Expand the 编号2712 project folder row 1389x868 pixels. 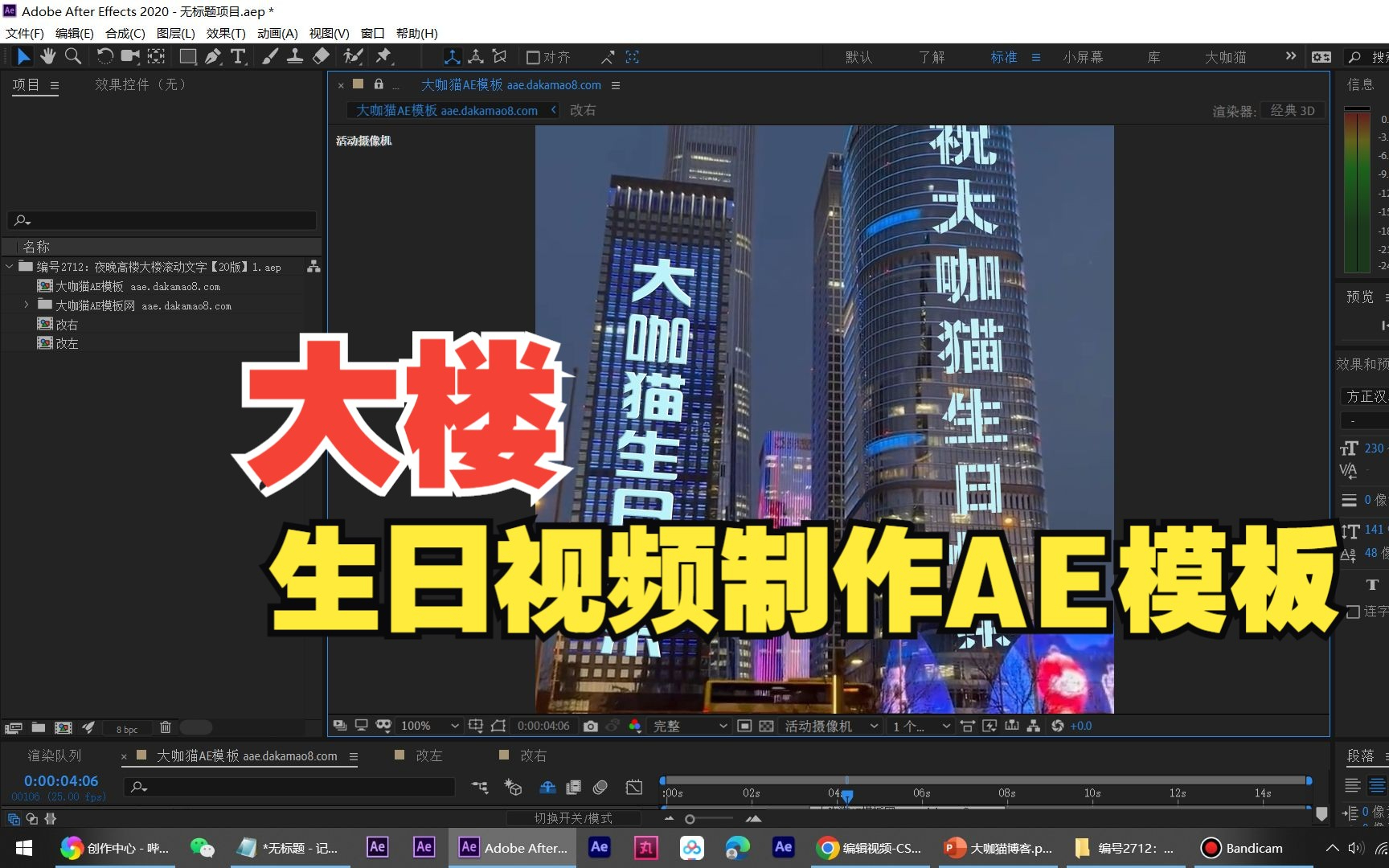tap(9, 266)
